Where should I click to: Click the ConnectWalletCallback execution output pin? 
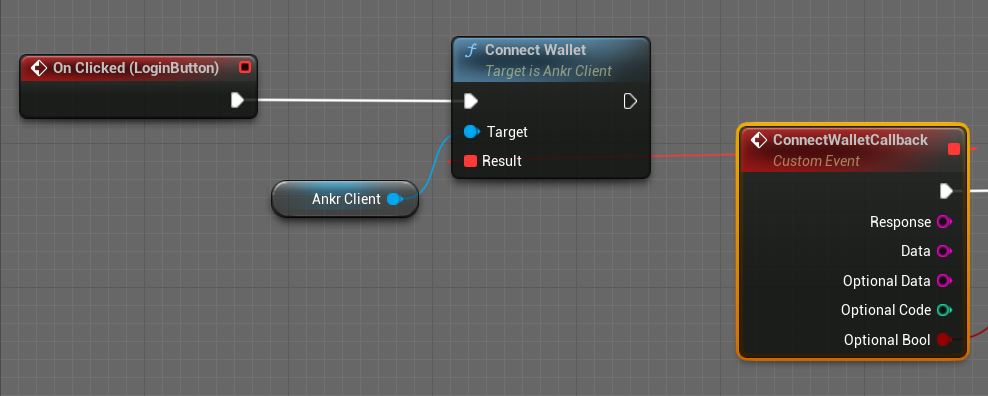click(946, 191)
